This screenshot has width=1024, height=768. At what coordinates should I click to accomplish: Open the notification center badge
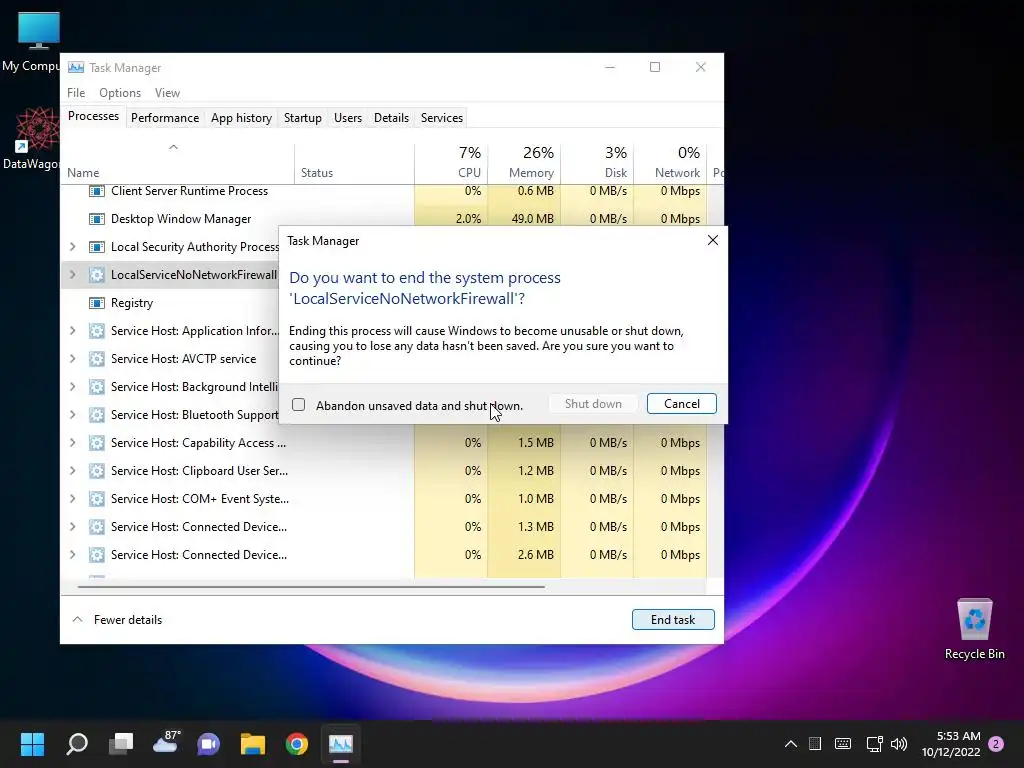click(996, 743)
